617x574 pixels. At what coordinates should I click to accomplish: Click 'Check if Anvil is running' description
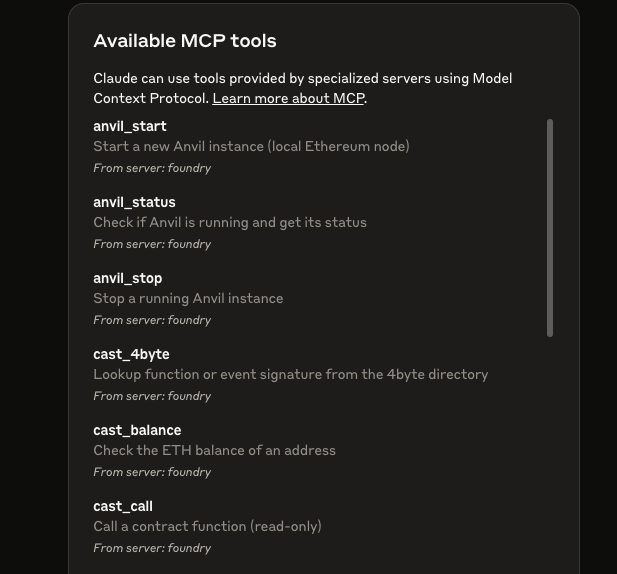230,222
